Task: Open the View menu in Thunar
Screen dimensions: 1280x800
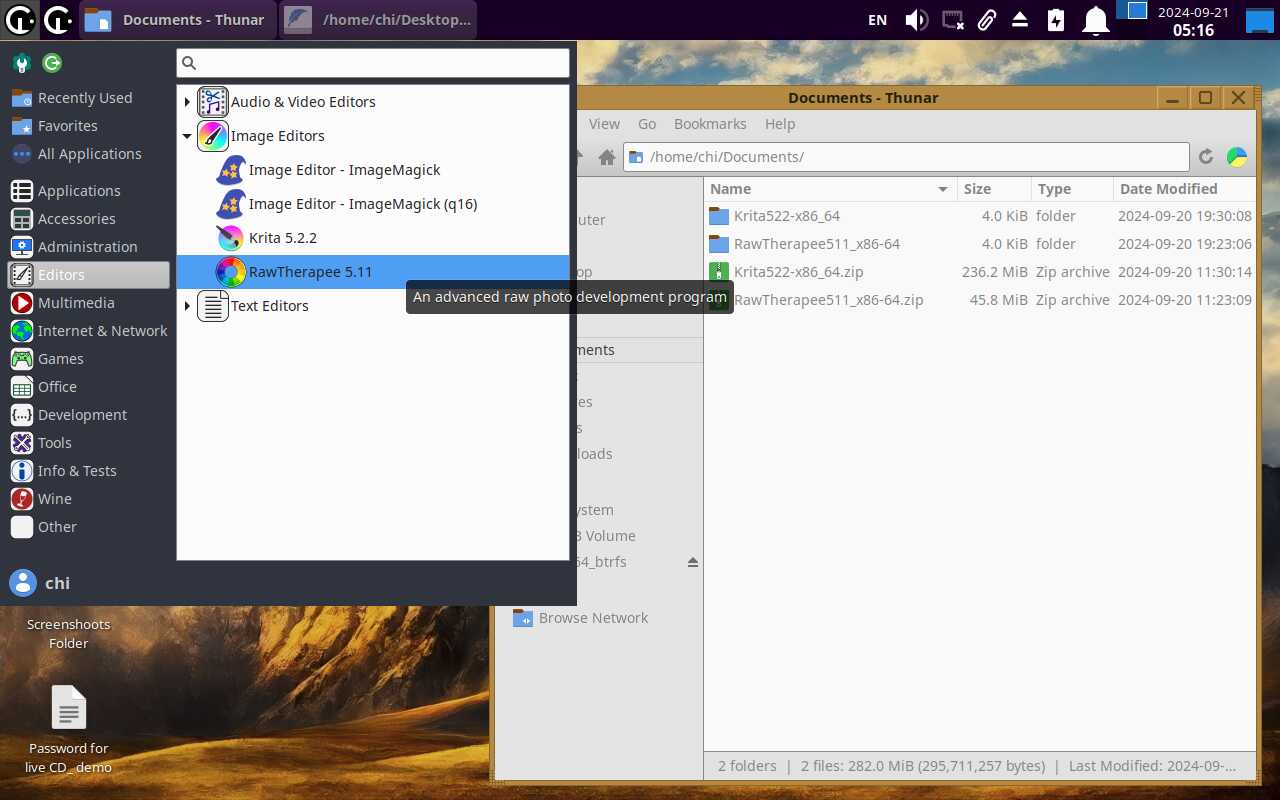Action: 604,124
